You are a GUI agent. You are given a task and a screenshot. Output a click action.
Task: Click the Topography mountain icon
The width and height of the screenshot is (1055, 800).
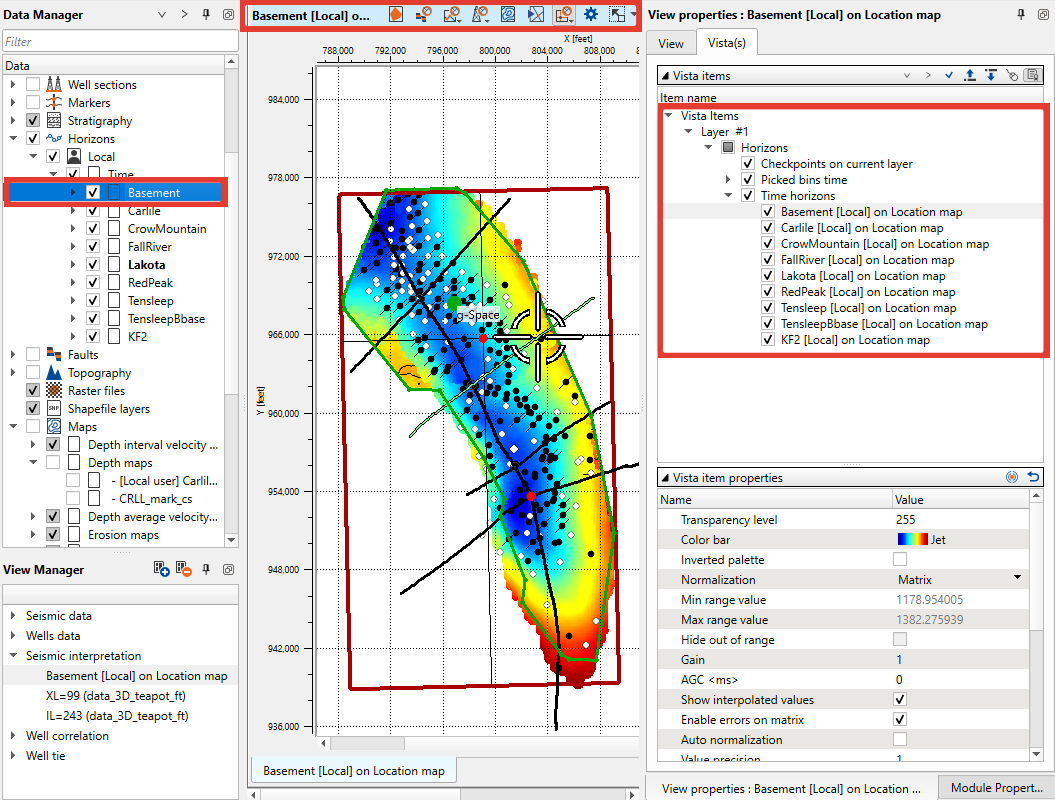[x=54, y=373]
